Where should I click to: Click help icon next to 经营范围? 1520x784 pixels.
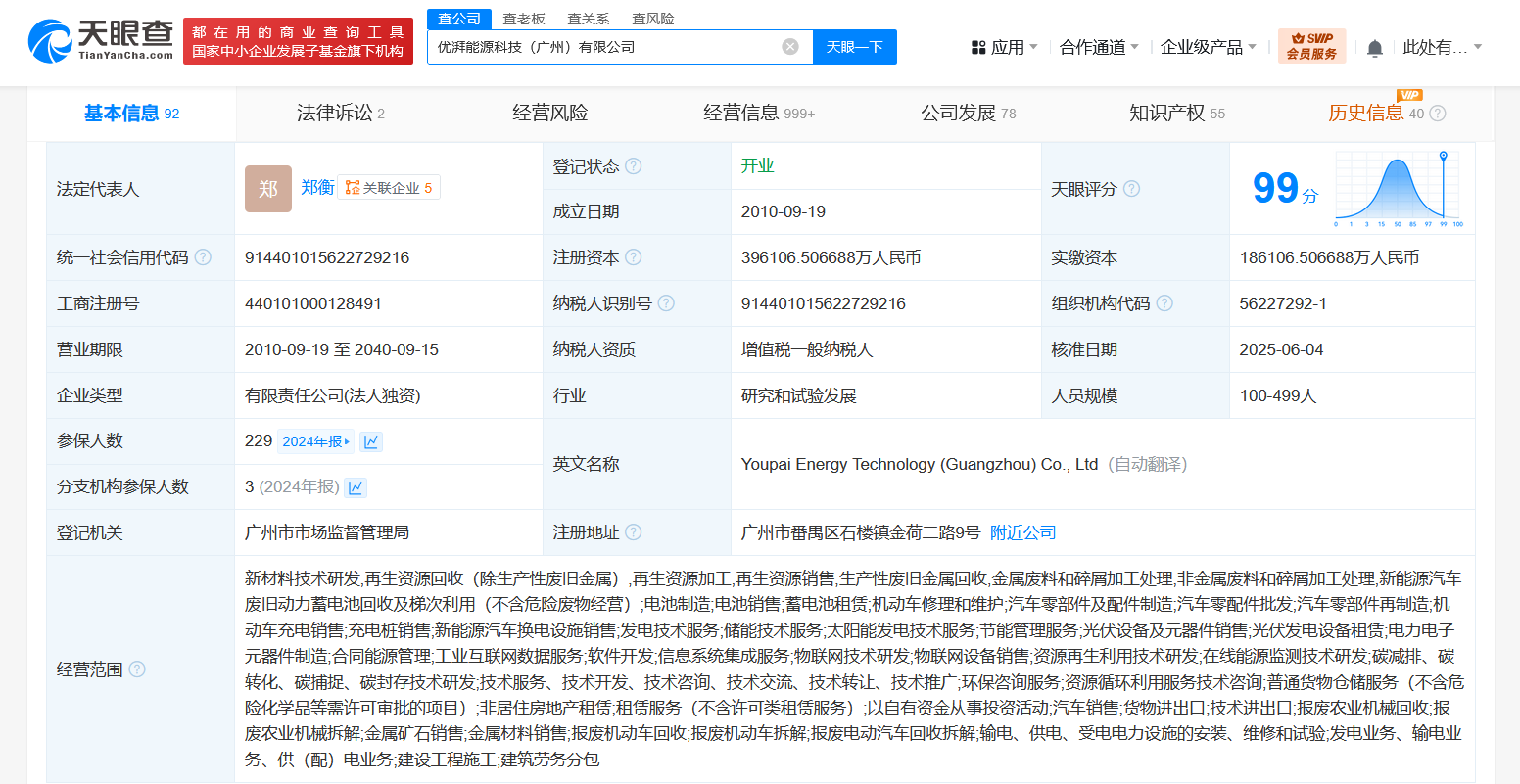pos(137,669)
